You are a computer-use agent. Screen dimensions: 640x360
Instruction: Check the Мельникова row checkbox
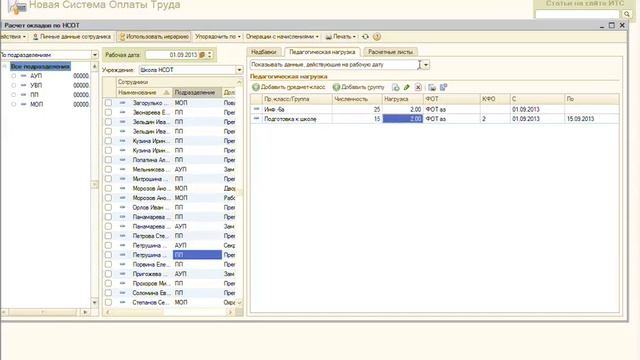coord(108,169)
